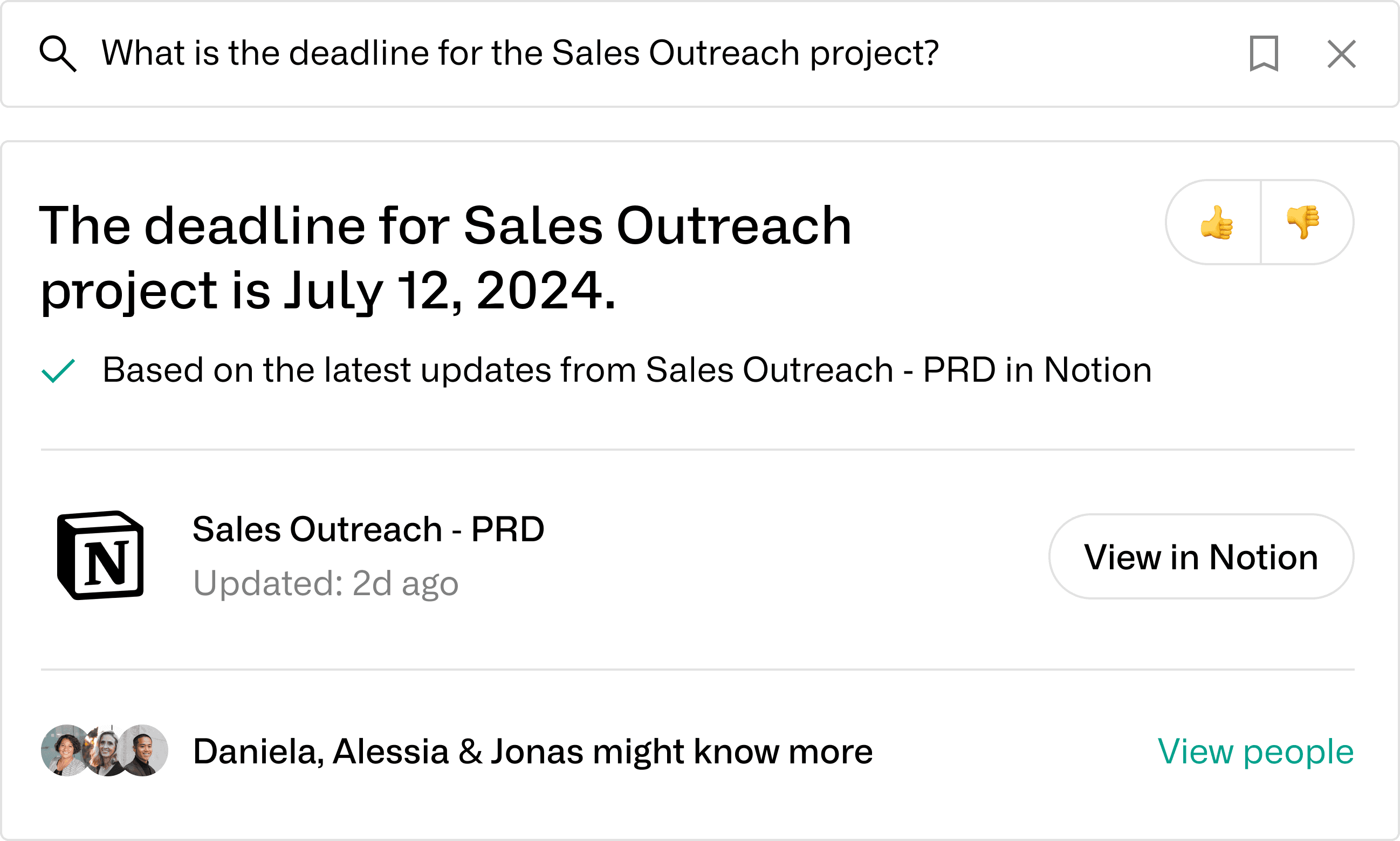Bookmark this search query

(x=1264, y=54)
